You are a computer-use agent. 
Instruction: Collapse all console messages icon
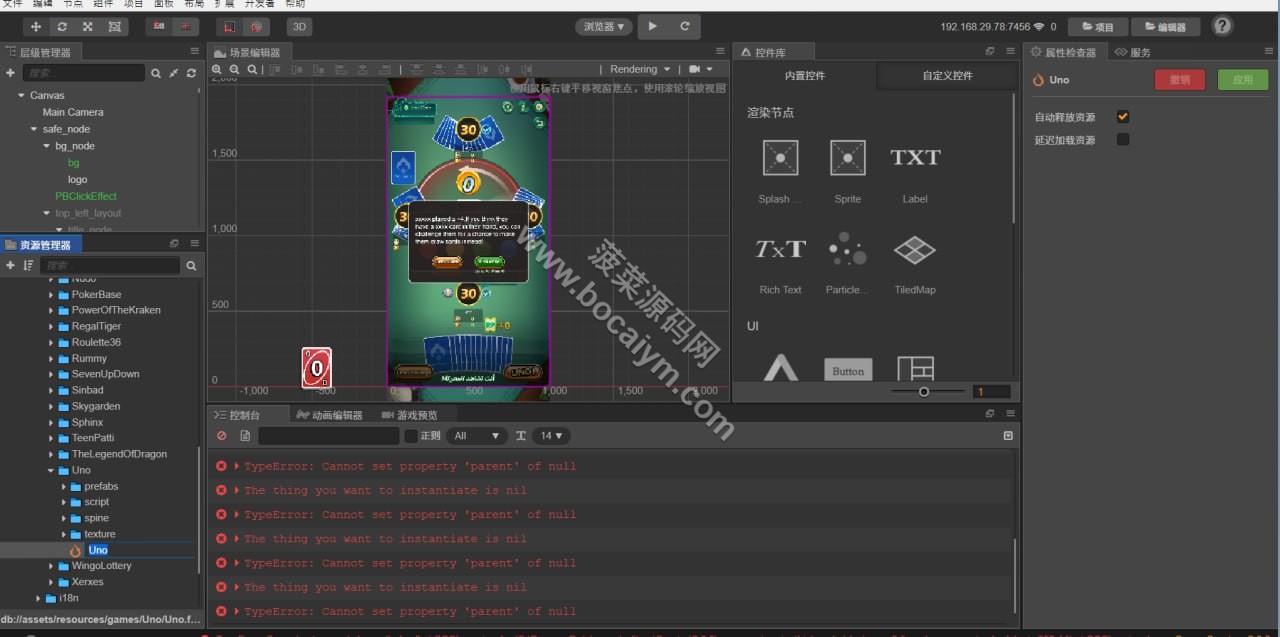1008,436
